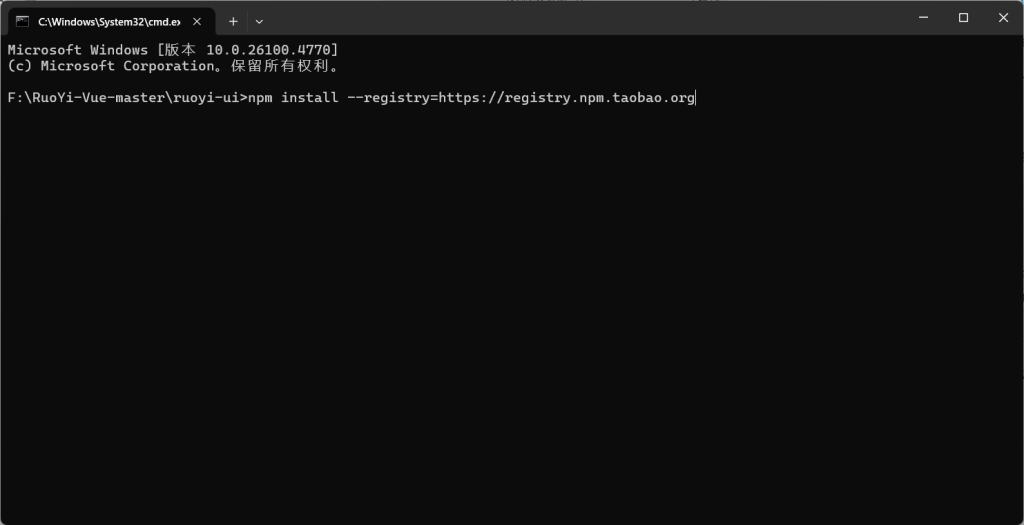
Task: Select the C:\Windows\System32\cmd.exe tab title
Action: 109,21
